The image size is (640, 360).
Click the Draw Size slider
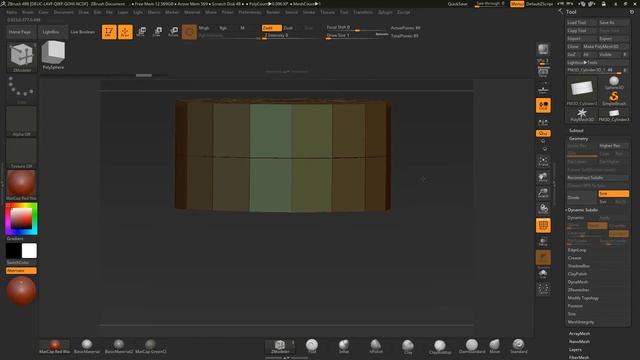click(357, 36)
